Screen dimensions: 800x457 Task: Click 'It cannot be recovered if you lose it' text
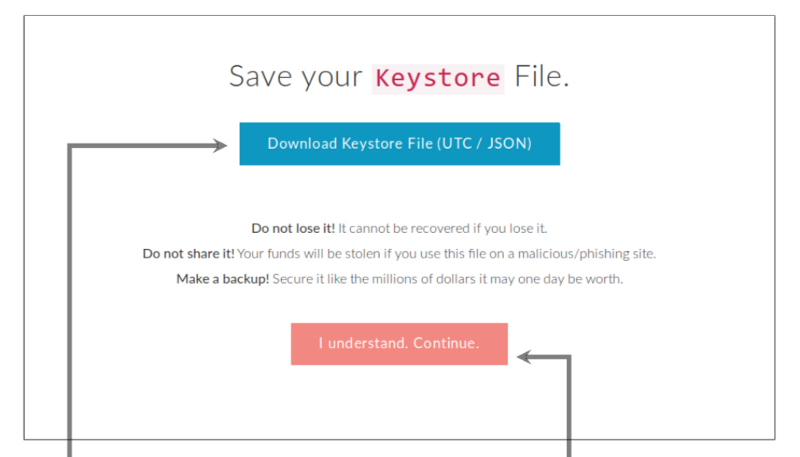[x=442, y=228]
